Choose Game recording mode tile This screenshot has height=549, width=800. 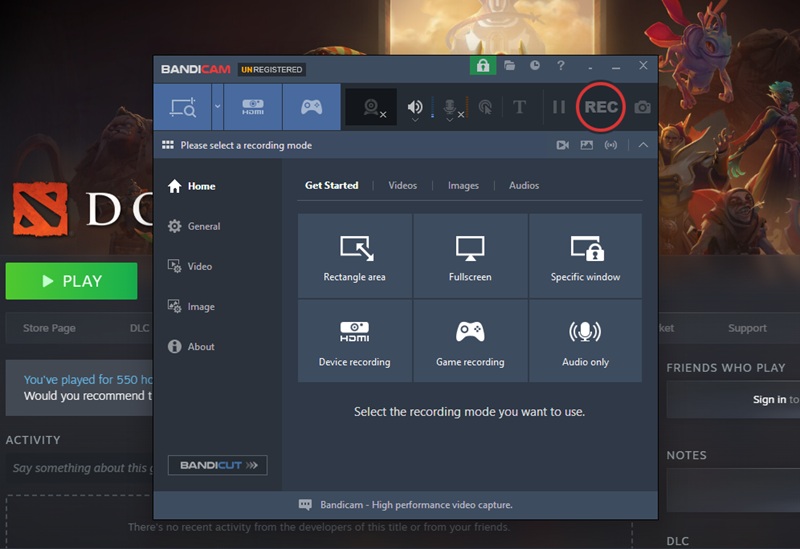[x=470, y=341]
